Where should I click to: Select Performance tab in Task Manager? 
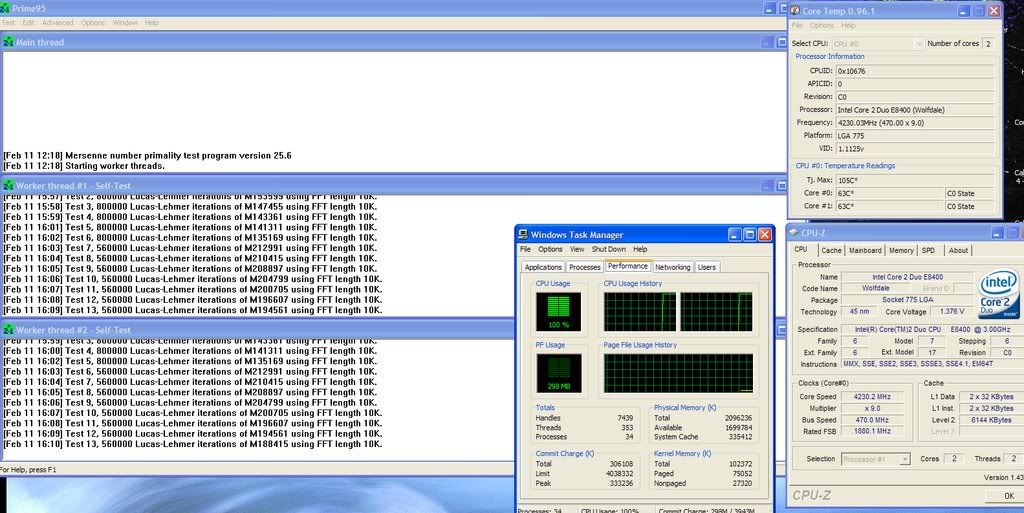click(x=628, y=266)
